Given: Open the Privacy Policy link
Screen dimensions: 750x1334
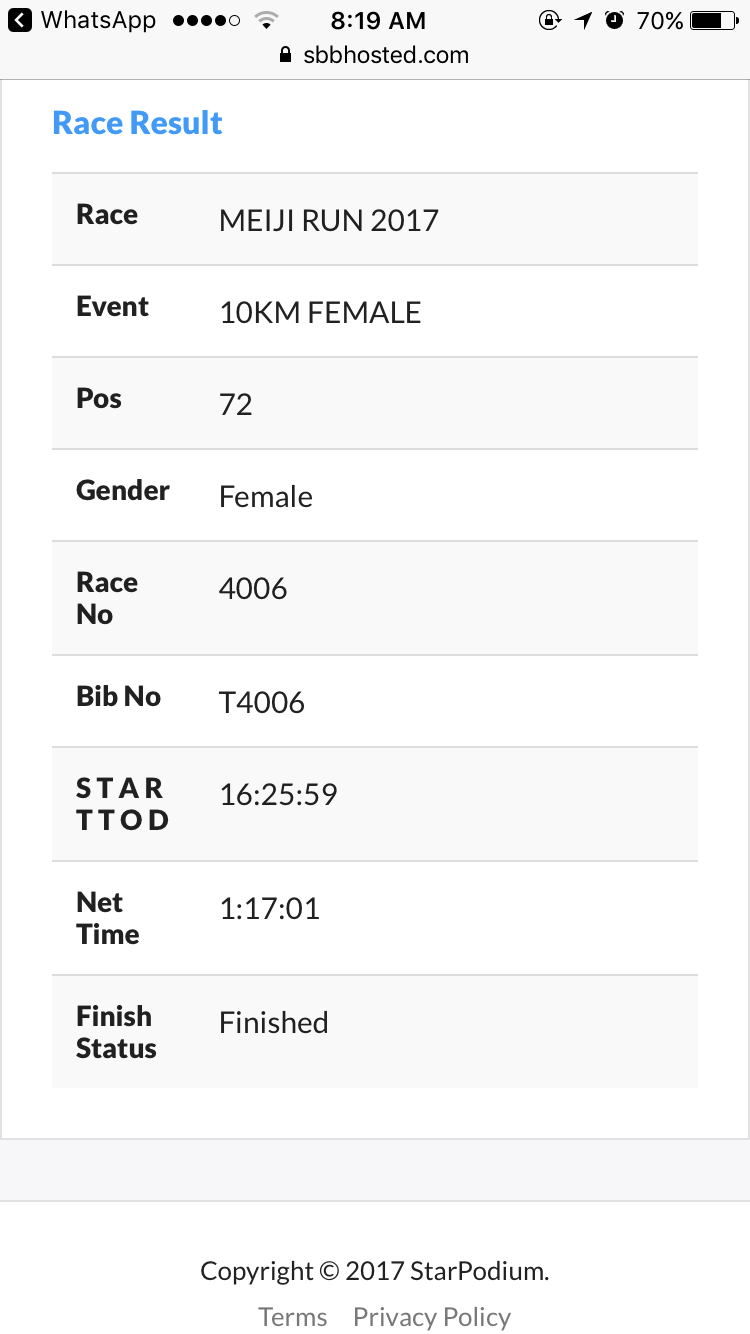Looking at the screenshot, I should pyautogui.click(x=432, y=1317).
